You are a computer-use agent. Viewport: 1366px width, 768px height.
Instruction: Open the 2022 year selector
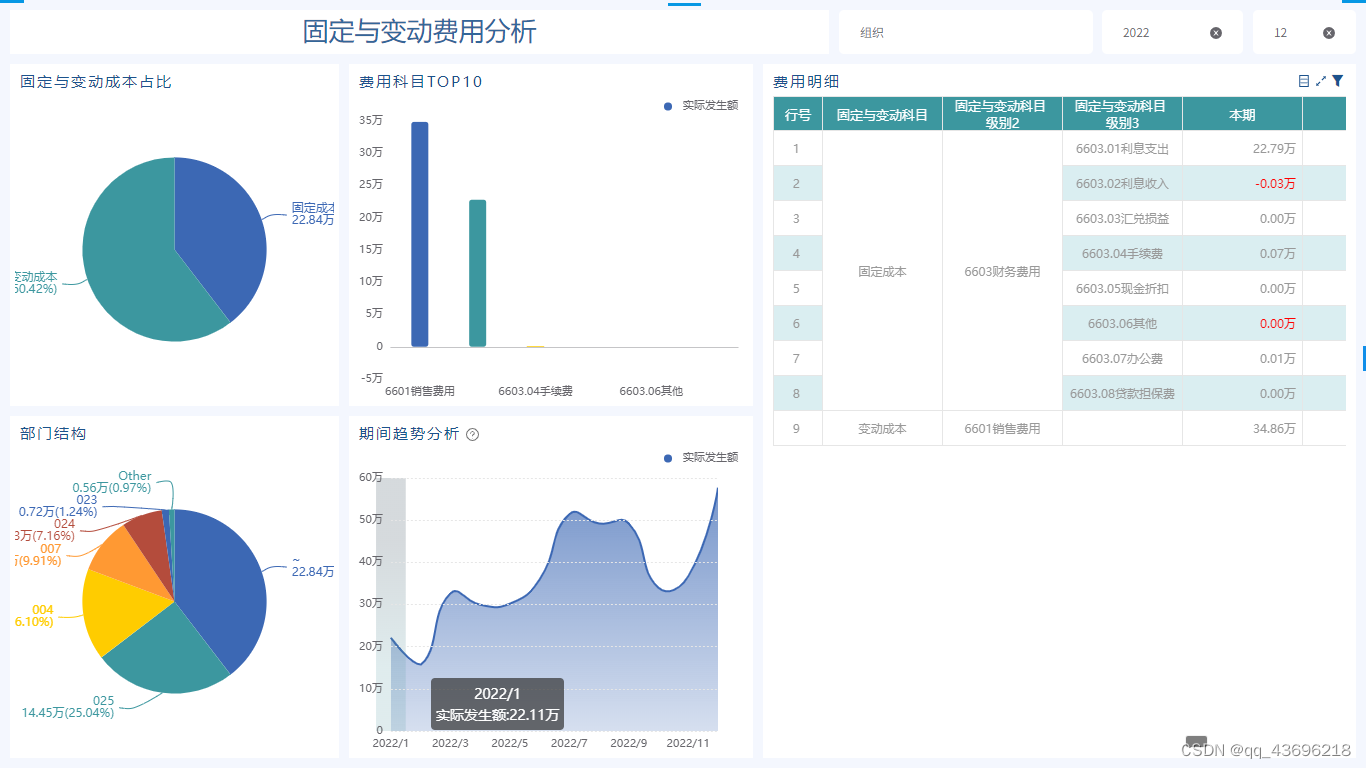click(x=1172, y=33)
